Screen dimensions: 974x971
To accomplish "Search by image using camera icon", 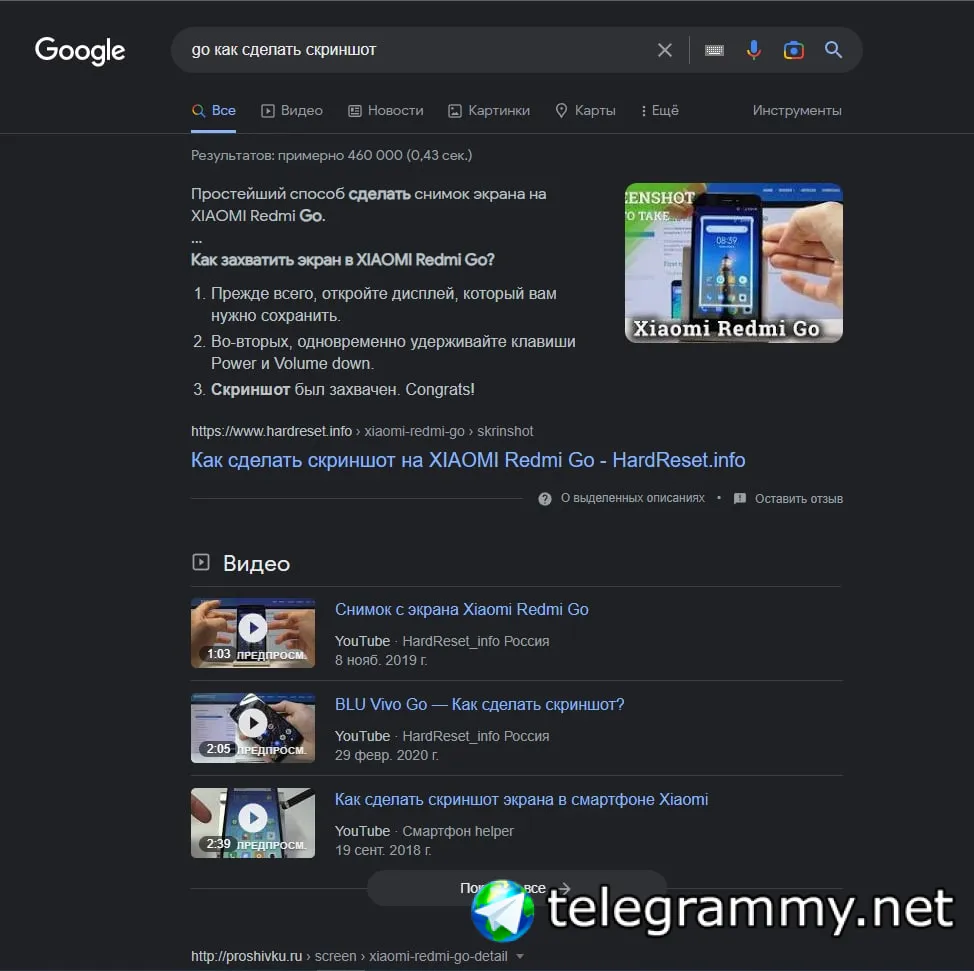I will coord(793,50).
